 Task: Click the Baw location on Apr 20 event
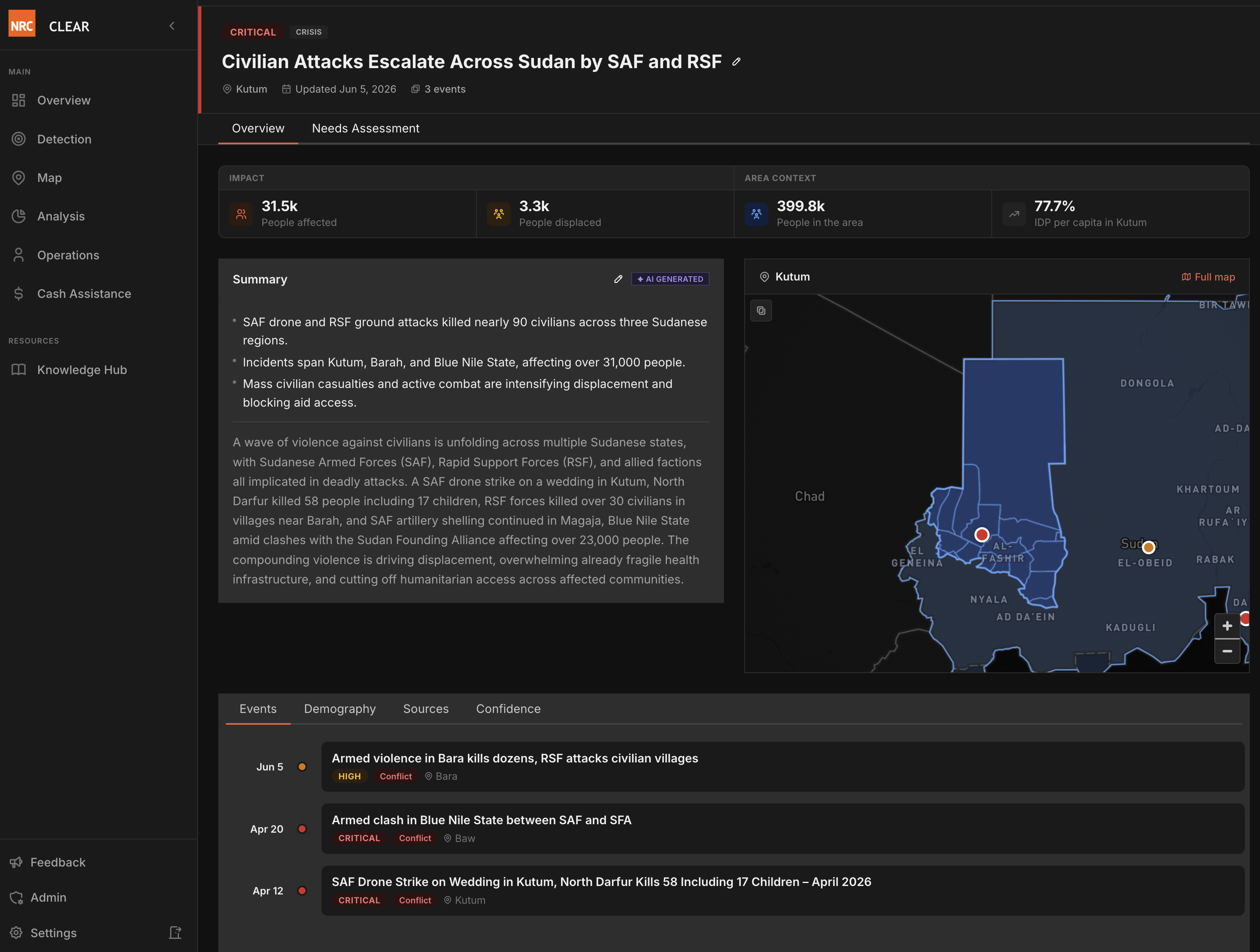coord(459,839)
